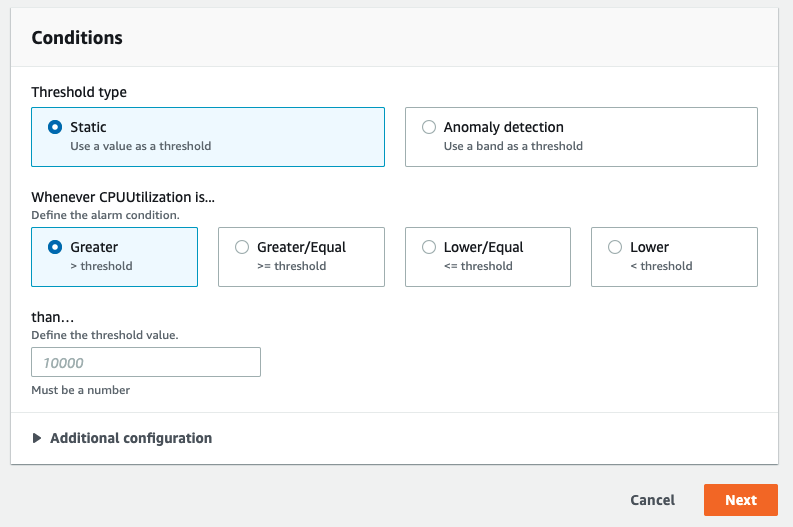The width and height of the screenshot is (793, 527).
Task: Select the Greater condition radio button
Action: [55, 247]
